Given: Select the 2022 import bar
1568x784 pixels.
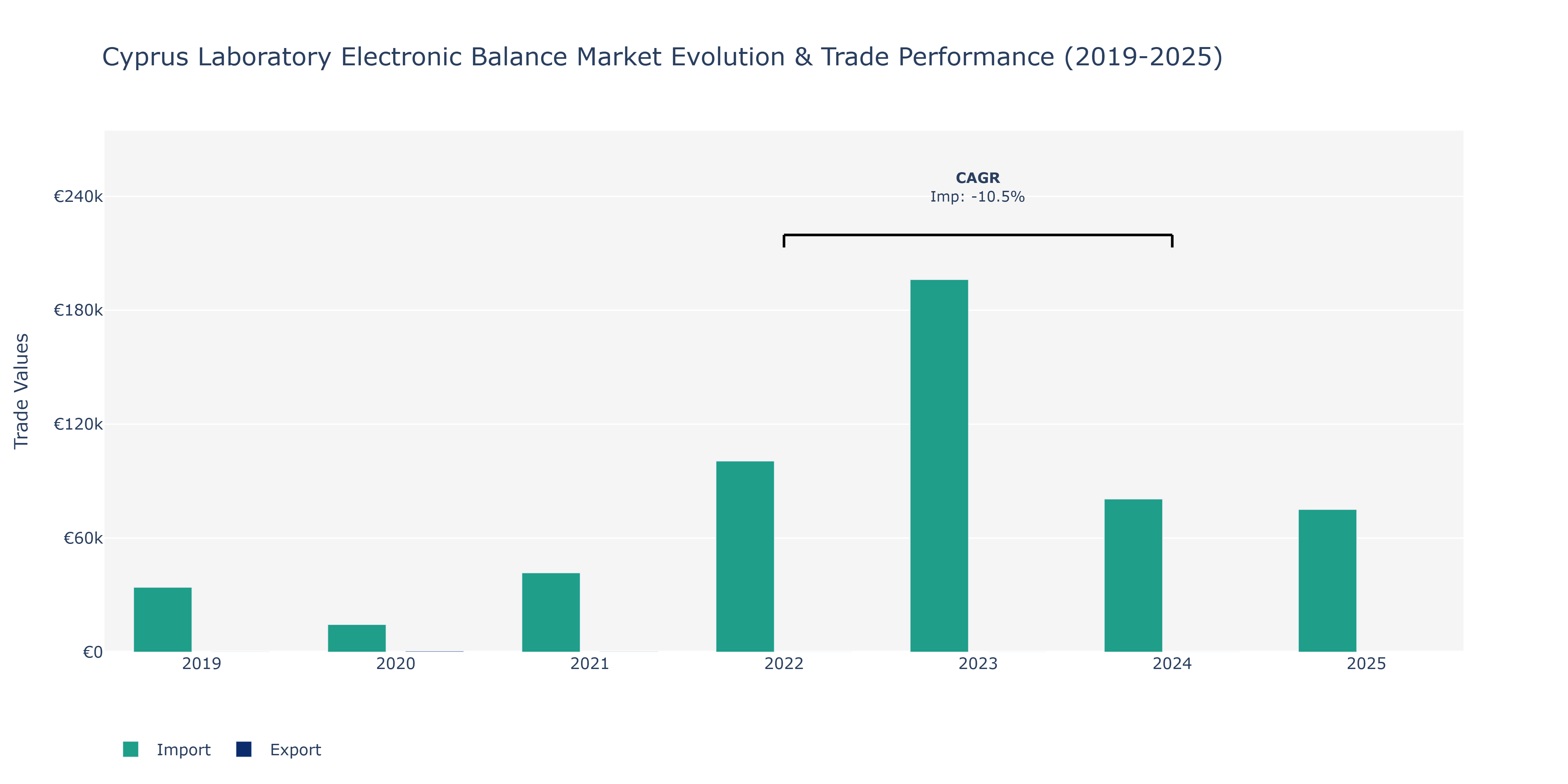Looking at the screenshot, I should (x=745, y=556).
